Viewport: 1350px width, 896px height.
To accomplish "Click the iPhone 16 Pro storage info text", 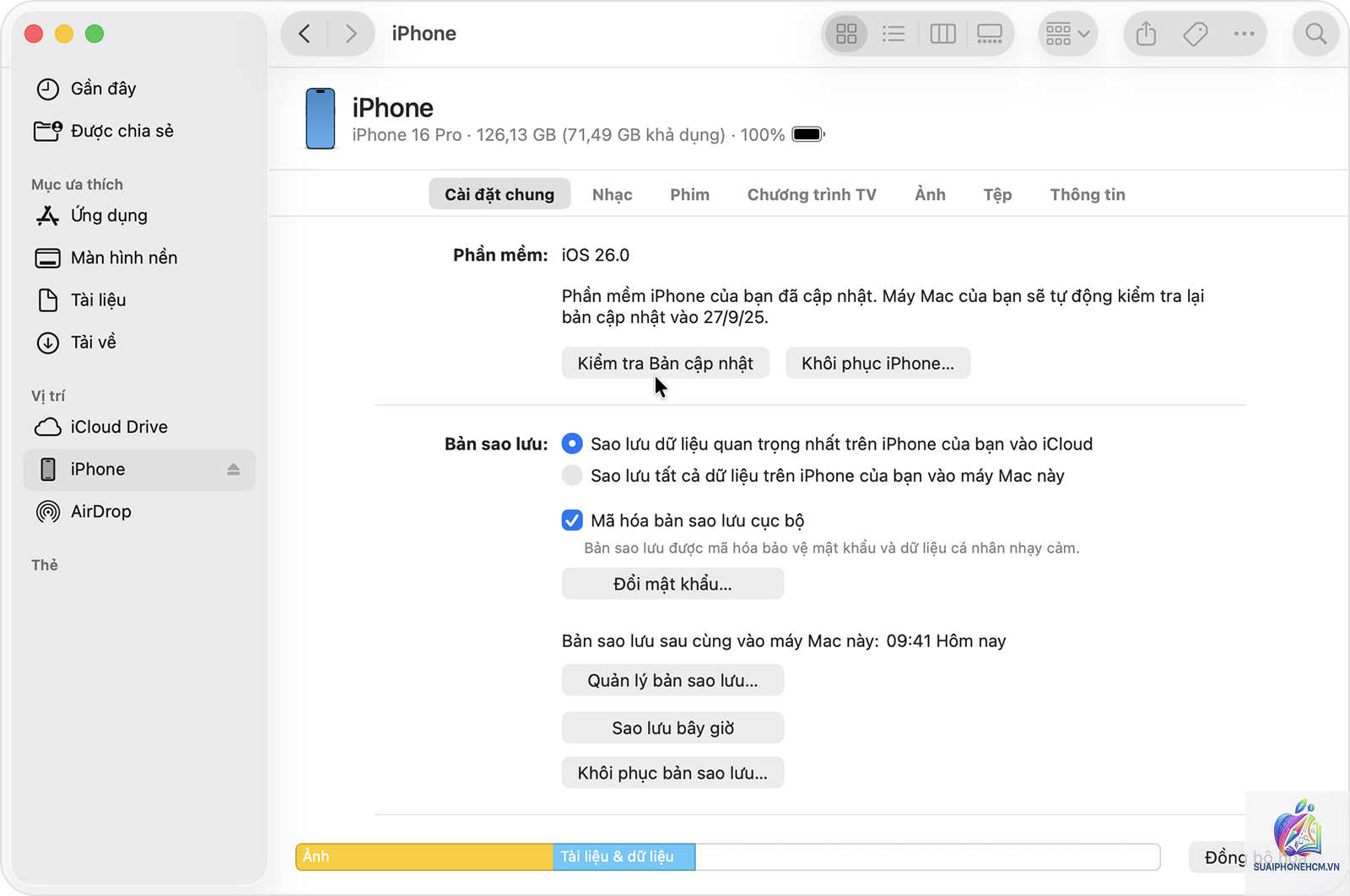I will point(568,135).
